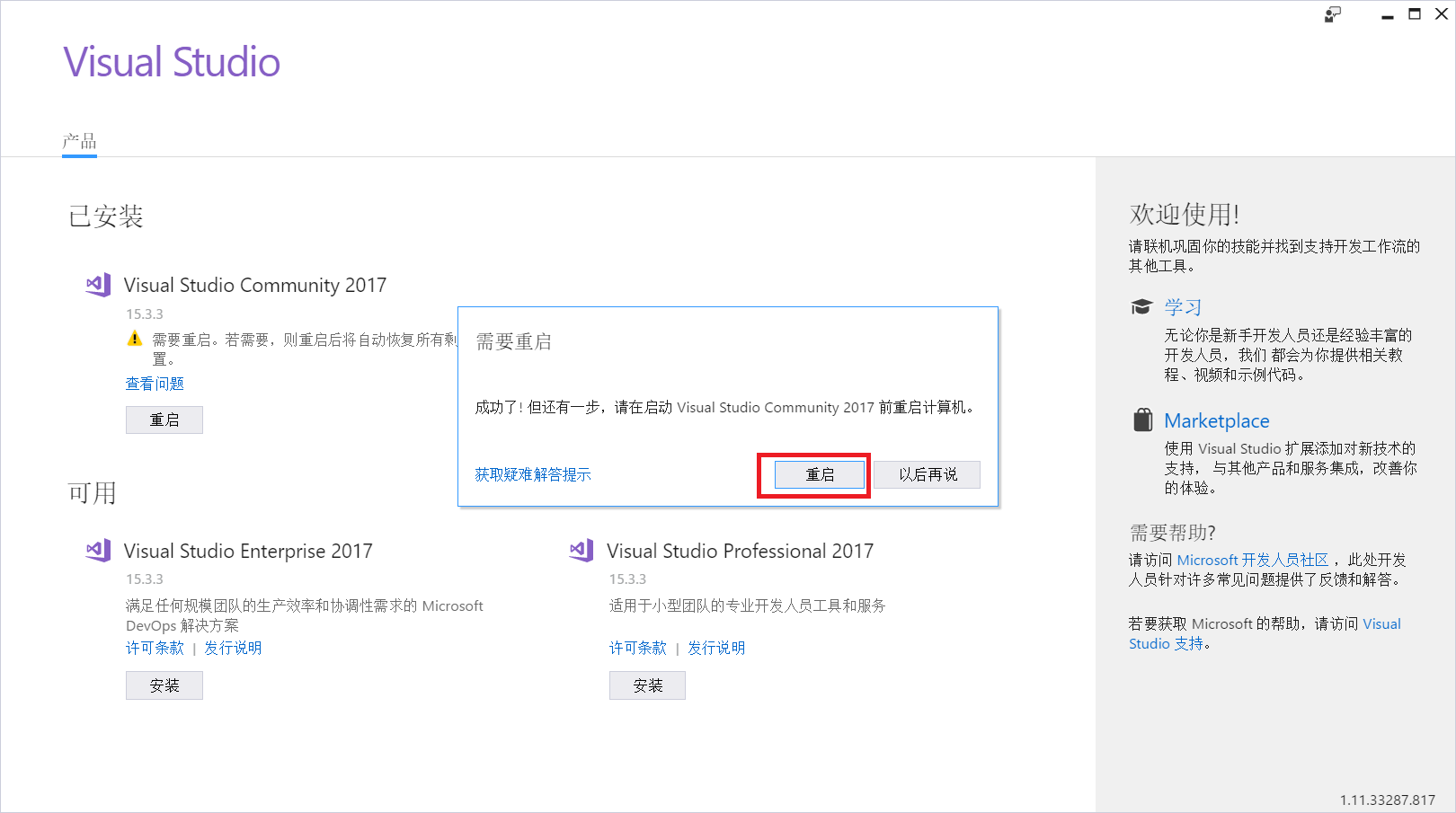Click 重启 button in the dialog

[820, 474]
